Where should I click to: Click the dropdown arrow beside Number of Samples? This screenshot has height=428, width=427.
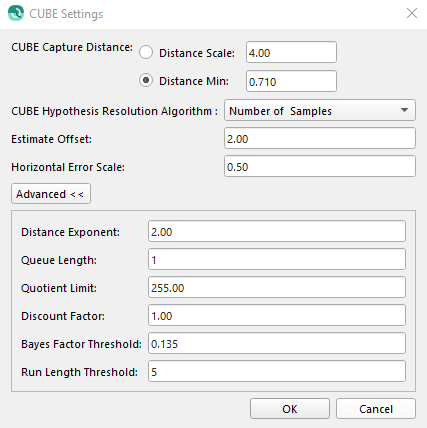click(404, 110)
